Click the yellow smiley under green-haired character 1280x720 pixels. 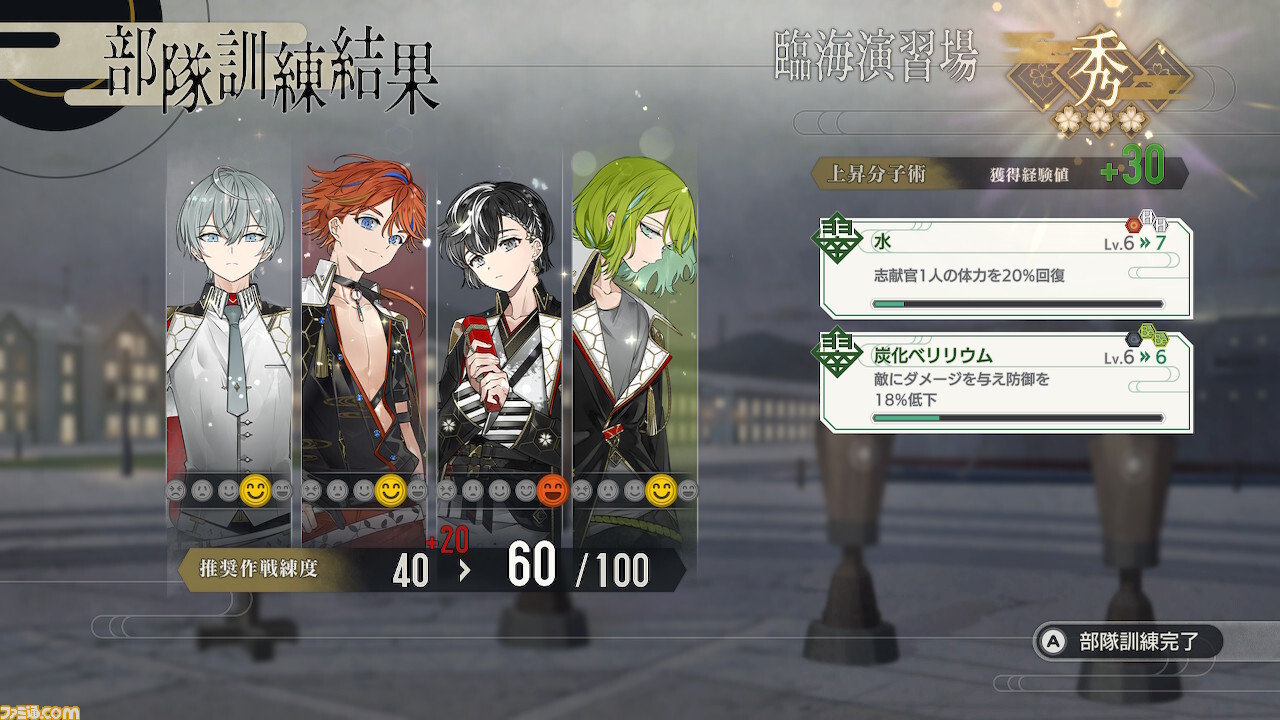pyautogui.click(x=659, y=491)
